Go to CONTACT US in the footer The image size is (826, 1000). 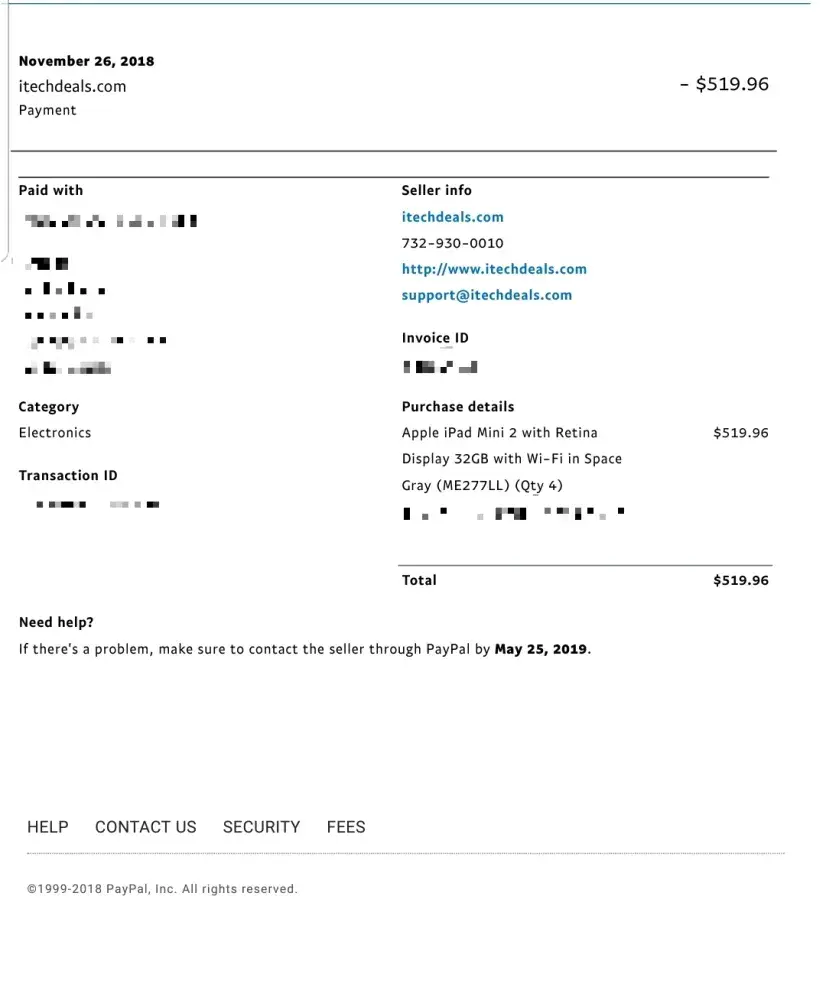146,827
